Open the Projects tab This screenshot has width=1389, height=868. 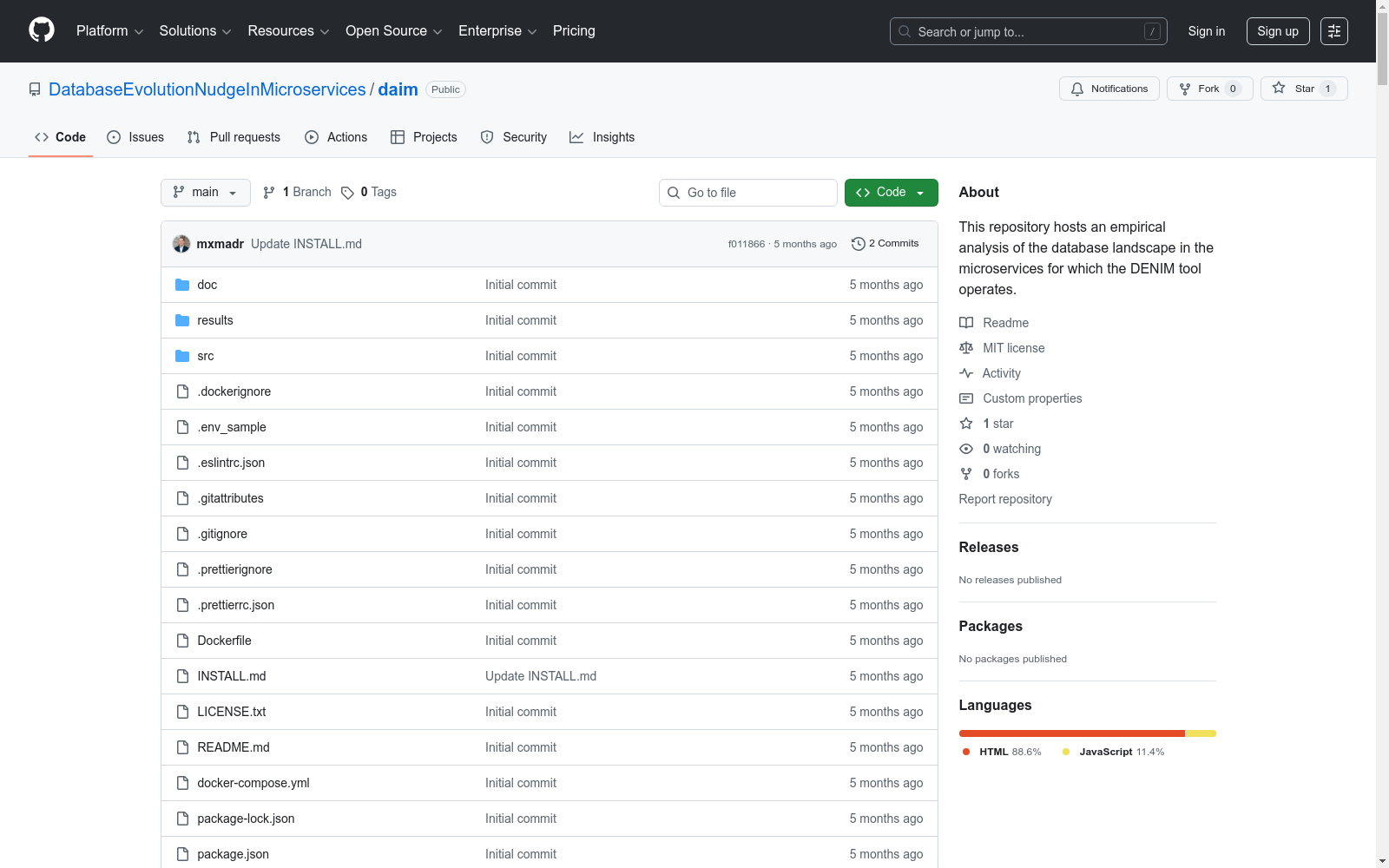pyautogui.click(x=424, y=137)
